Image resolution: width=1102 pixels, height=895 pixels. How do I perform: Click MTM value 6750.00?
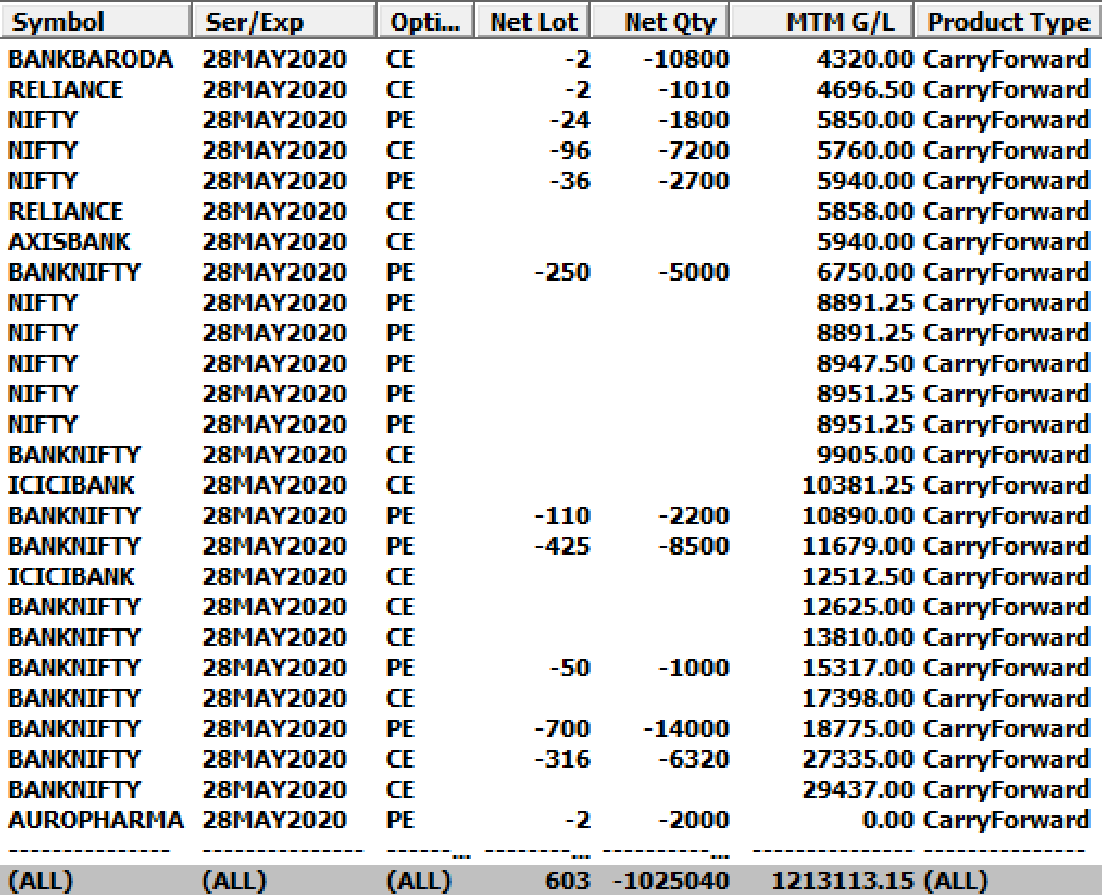tap(865, 272)
